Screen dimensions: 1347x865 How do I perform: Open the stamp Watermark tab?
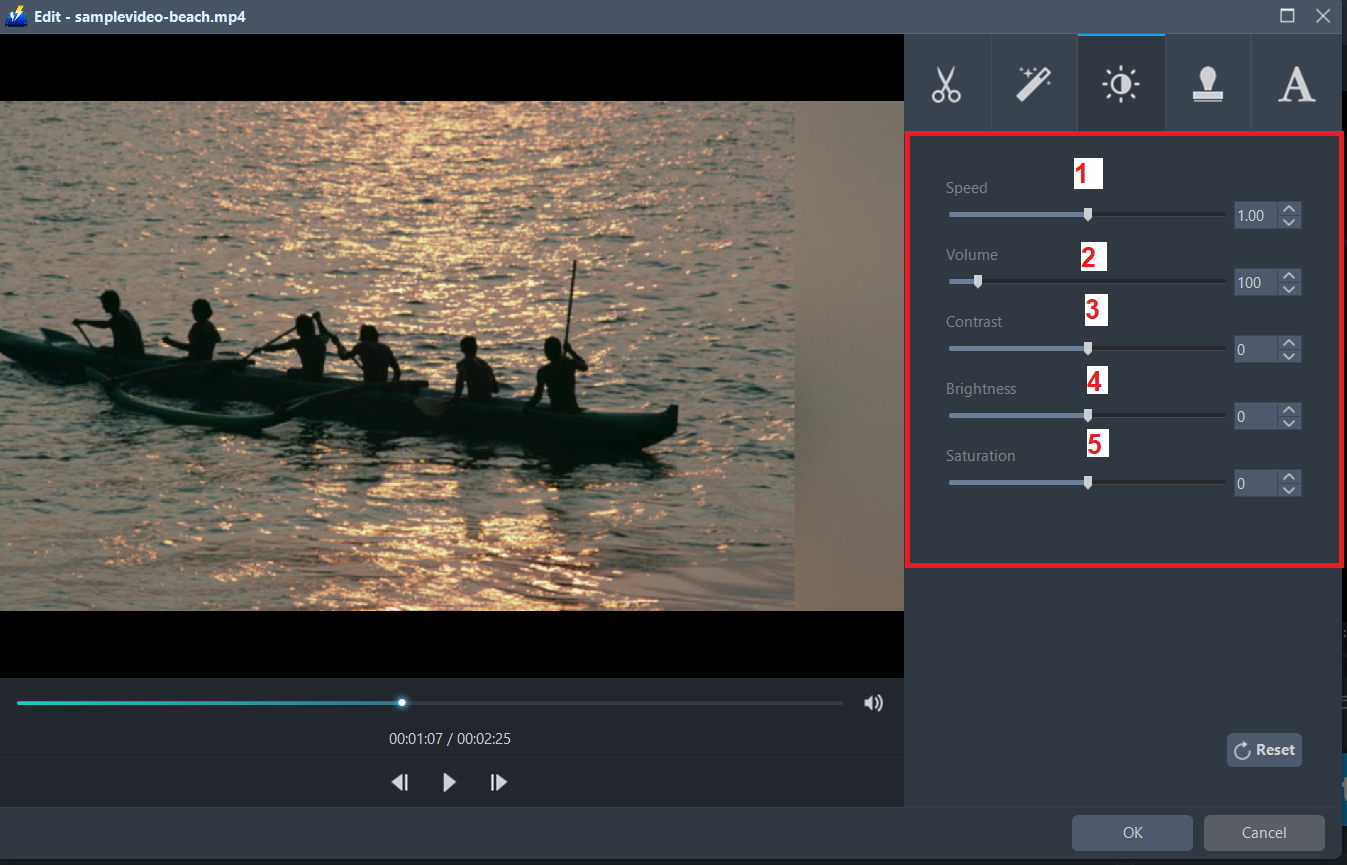pyautogui.click(x=1207, y=84)
